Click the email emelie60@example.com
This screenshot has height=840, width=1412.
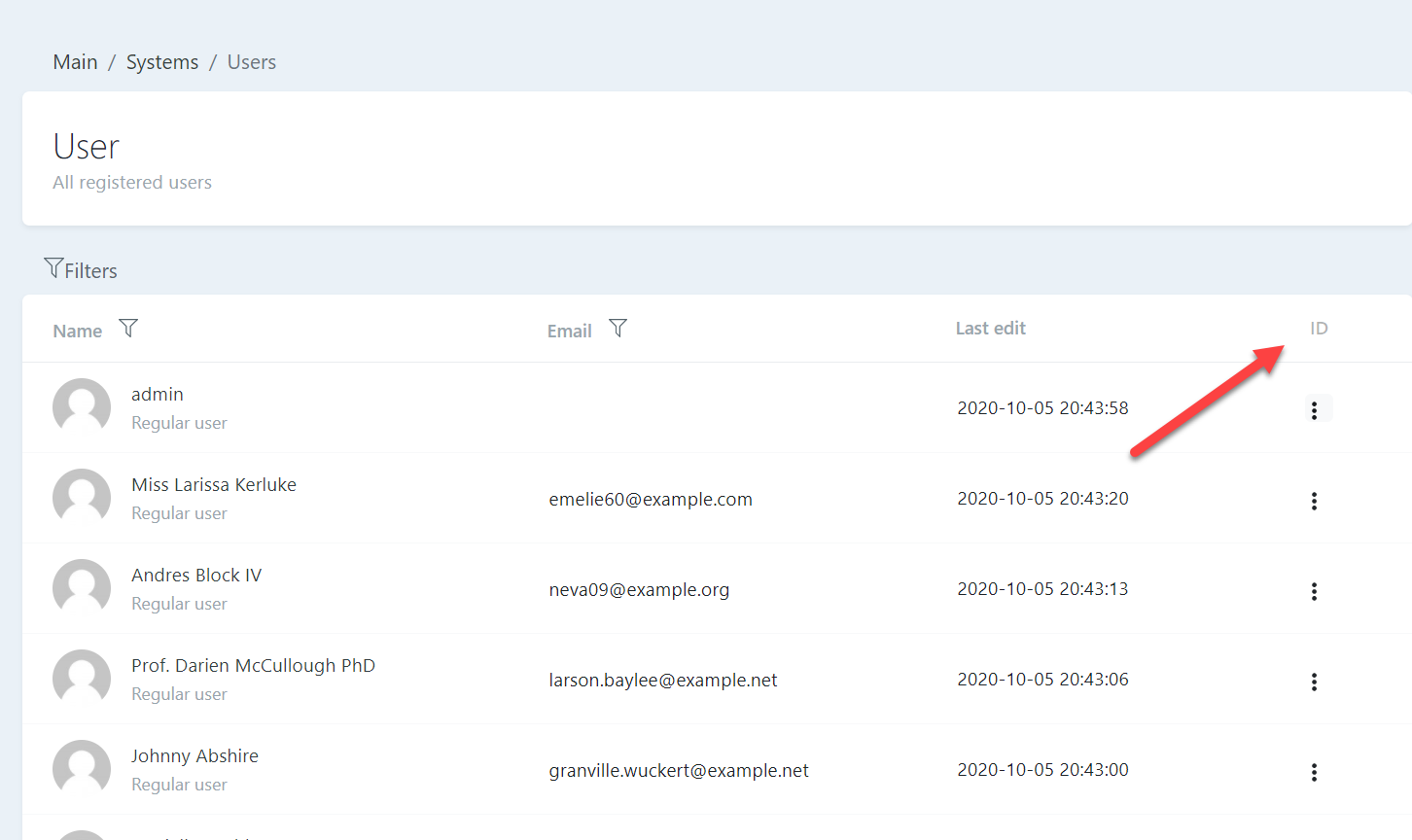coord(651,499)
